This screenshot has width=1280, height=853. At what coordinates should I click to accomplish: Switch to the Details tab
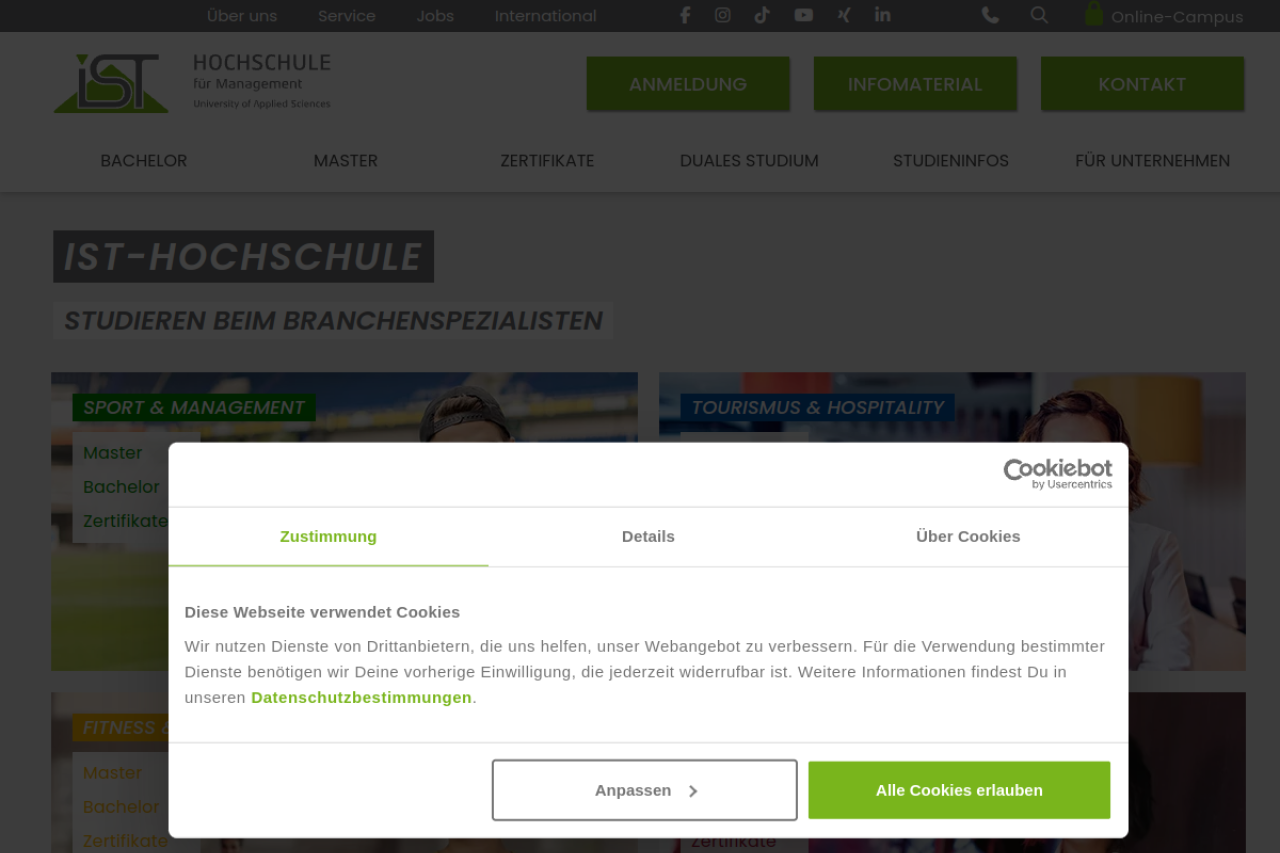tap(648, 537)
